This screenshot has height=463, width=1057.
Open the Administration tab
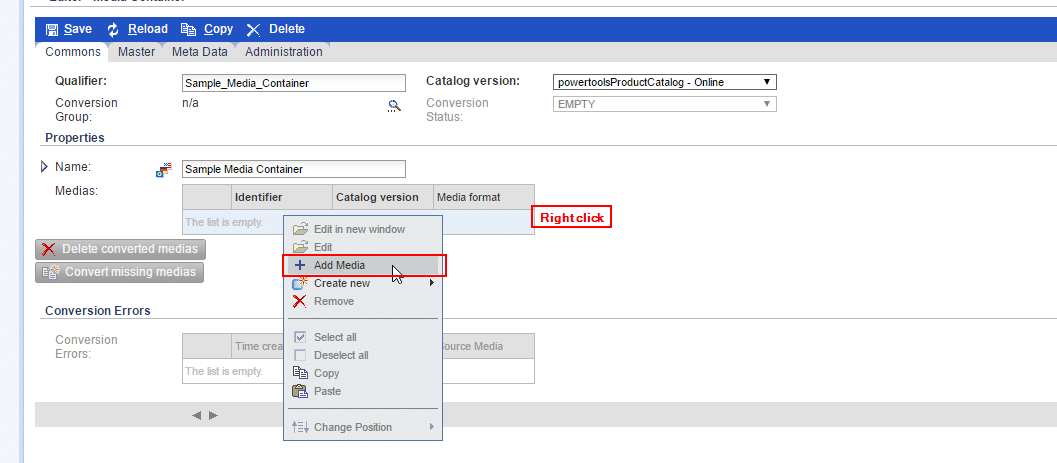tap(284, 52)
